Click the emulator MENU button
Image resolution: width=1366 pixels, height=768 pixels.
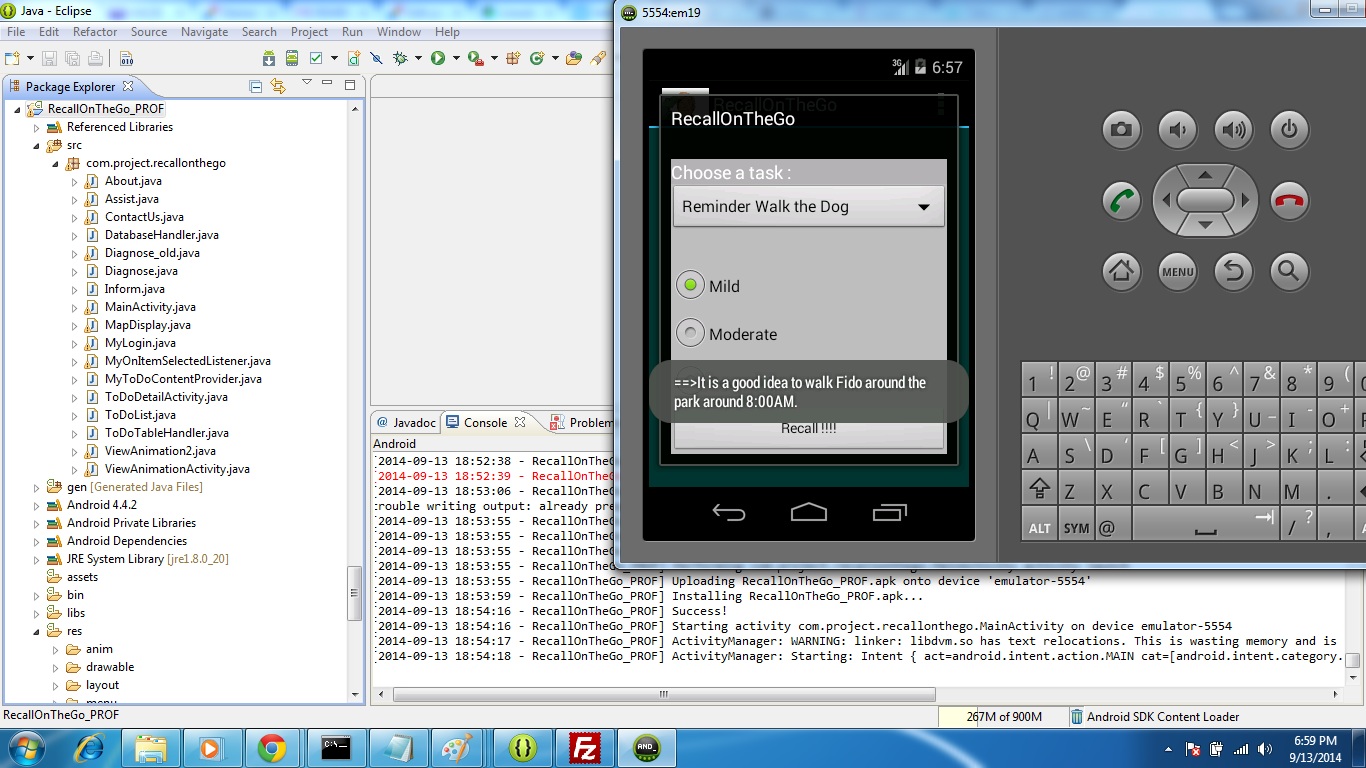pyautogui.click(x=1178, y=270)
